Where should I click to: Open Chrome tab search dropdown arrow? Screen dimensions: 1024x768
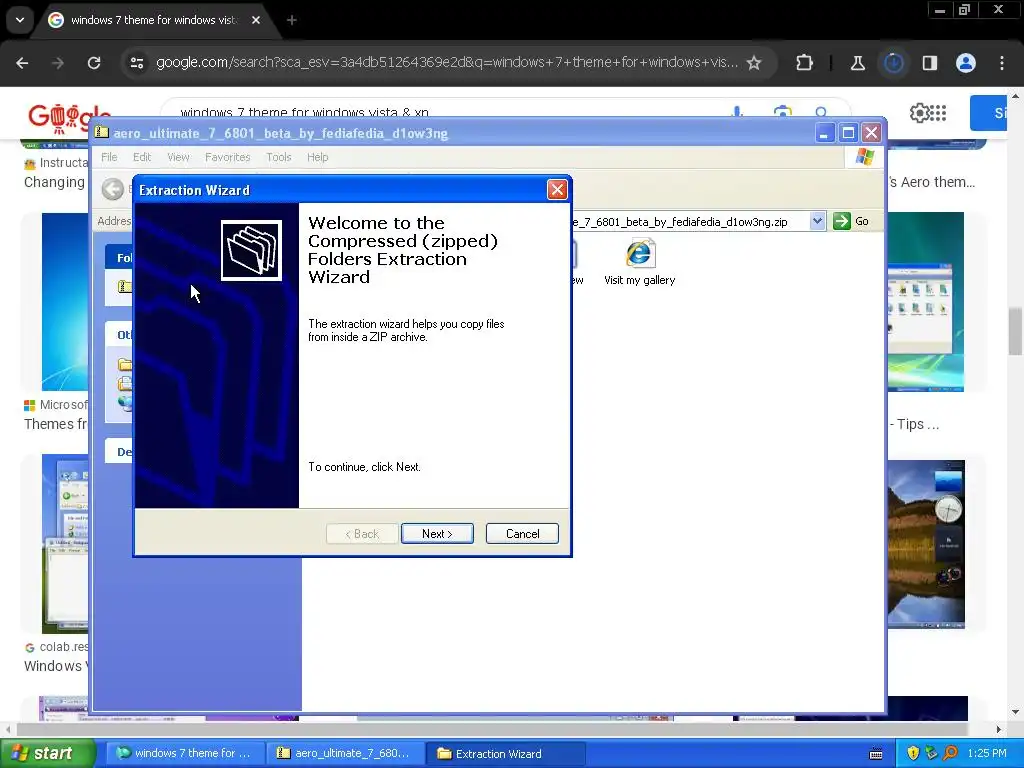coord(20,20)
